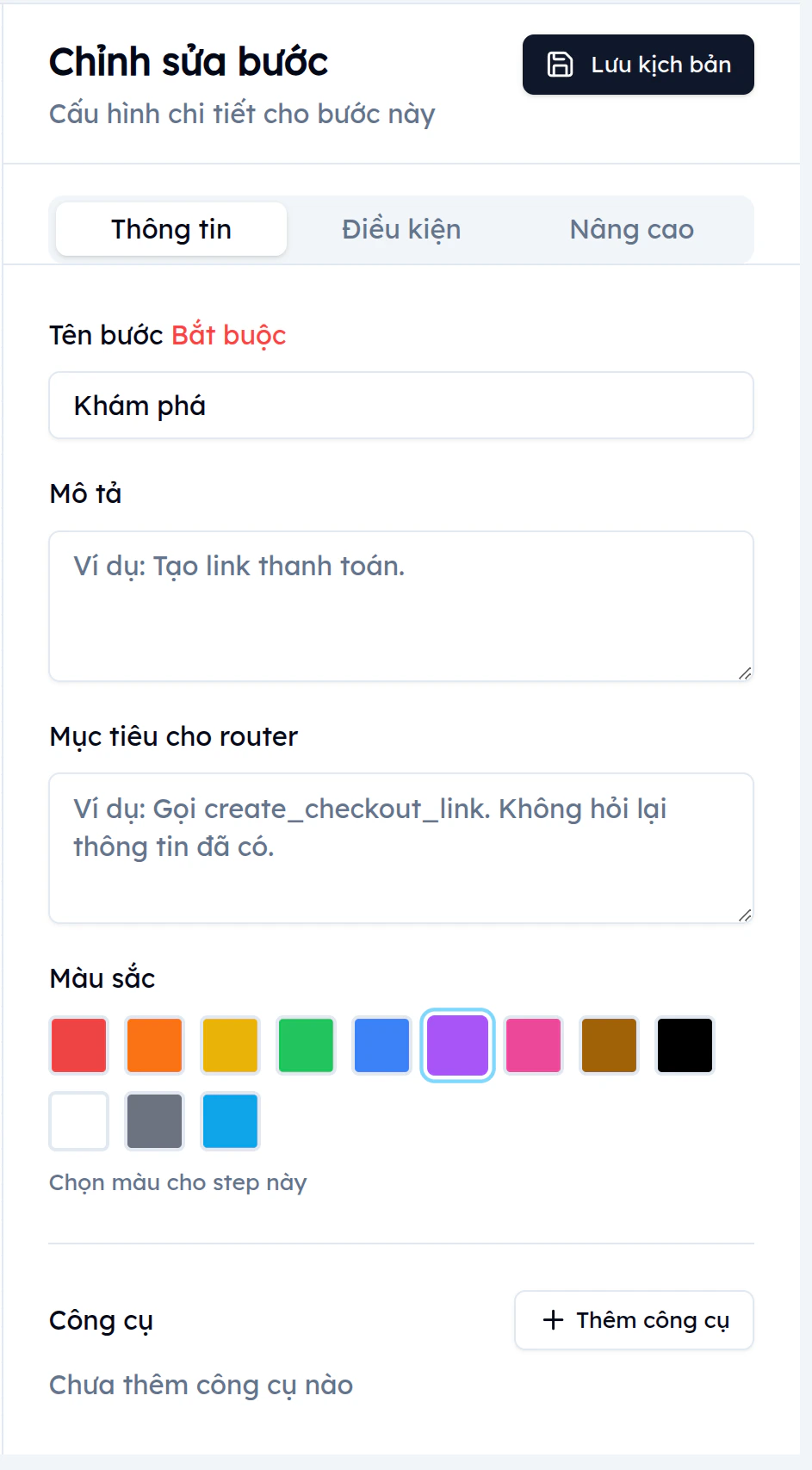Click the plus icon on Thêm công cụ
The width and height of the screenshot is (812, 1470).
point(550,1319)
